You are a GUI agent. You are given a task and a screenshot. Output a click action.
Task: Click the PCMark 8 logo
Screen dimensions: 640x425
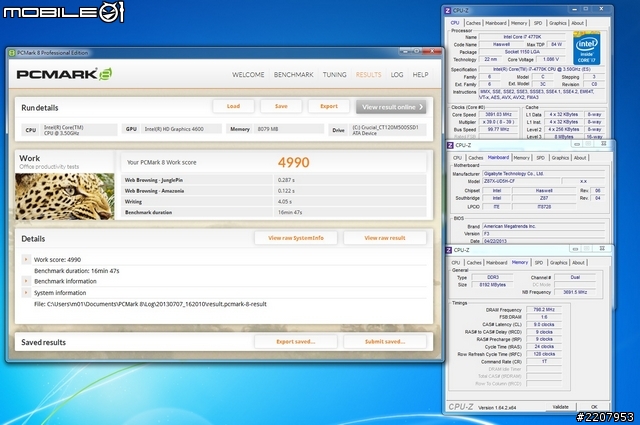[x=64, y=74]
